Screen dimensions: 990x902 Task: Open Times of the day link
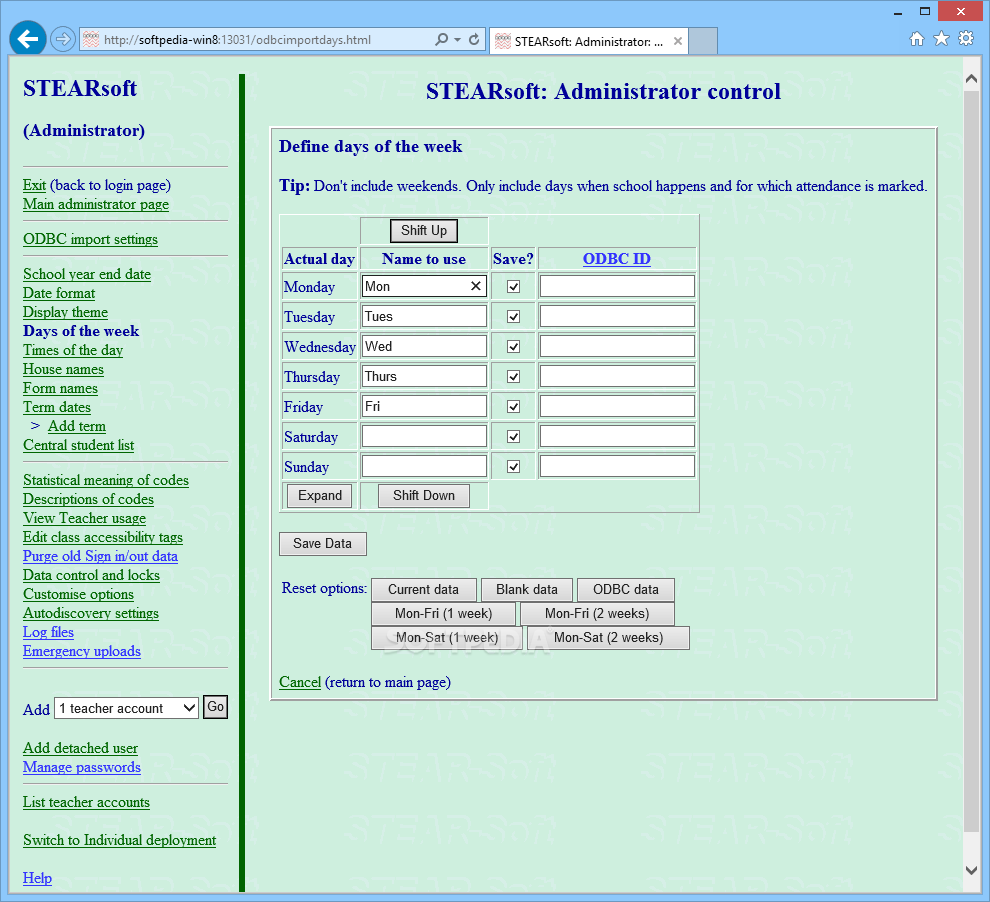pyautogui.click(x=73, y=350)
